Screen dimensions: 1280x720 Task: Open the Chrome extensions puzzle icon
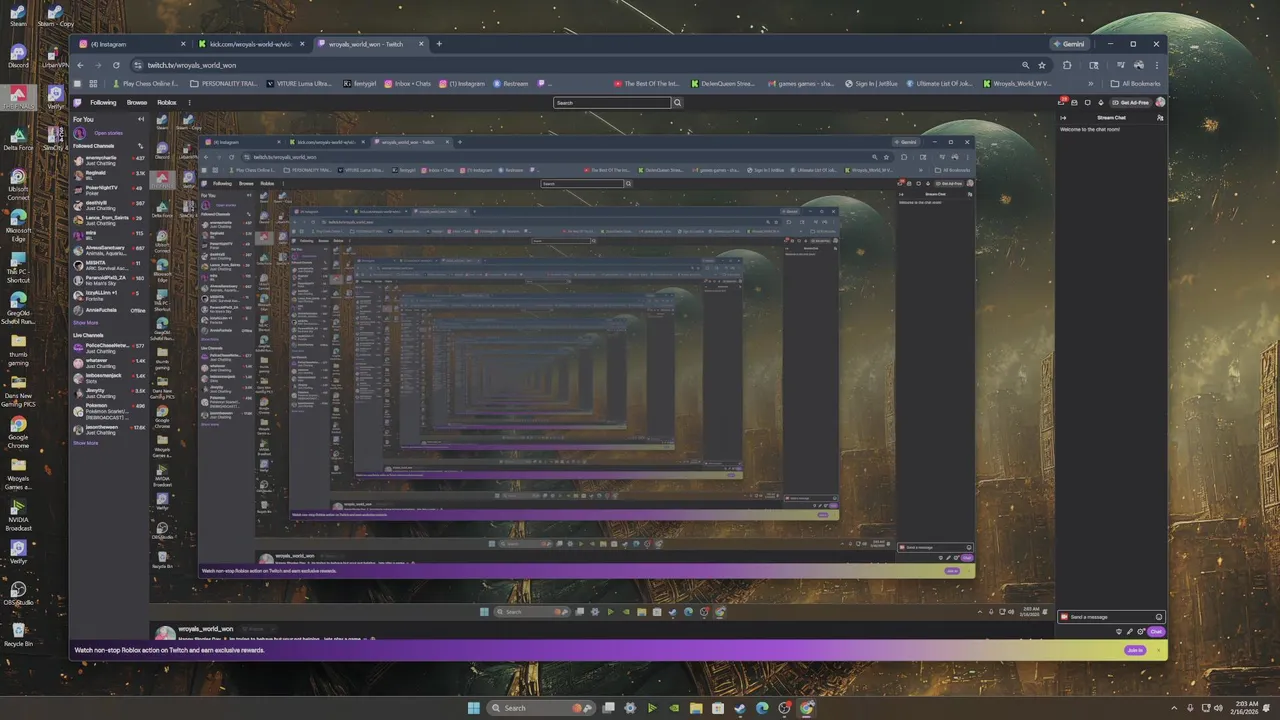pyautogui.click(x=1067, y=65)
